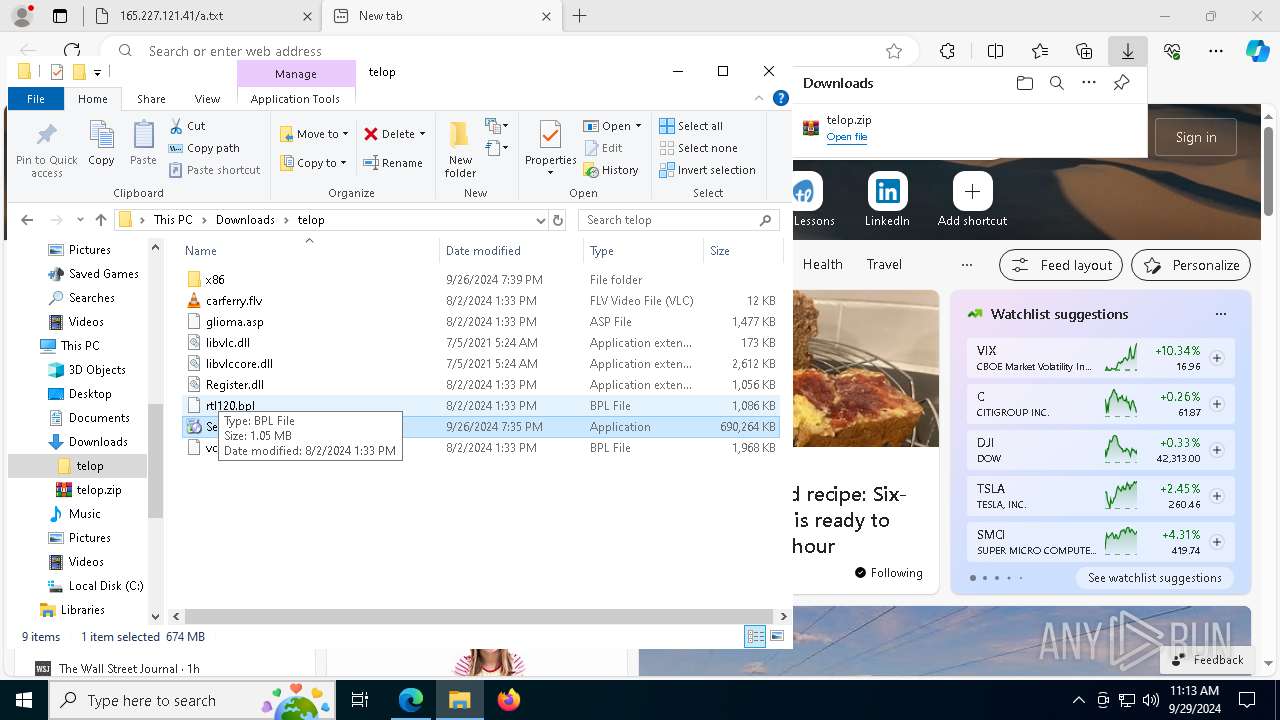1280x720 pixels.
Task: Search downloads in Edge Downloads panel
Action: click(x=1056, y=83)
